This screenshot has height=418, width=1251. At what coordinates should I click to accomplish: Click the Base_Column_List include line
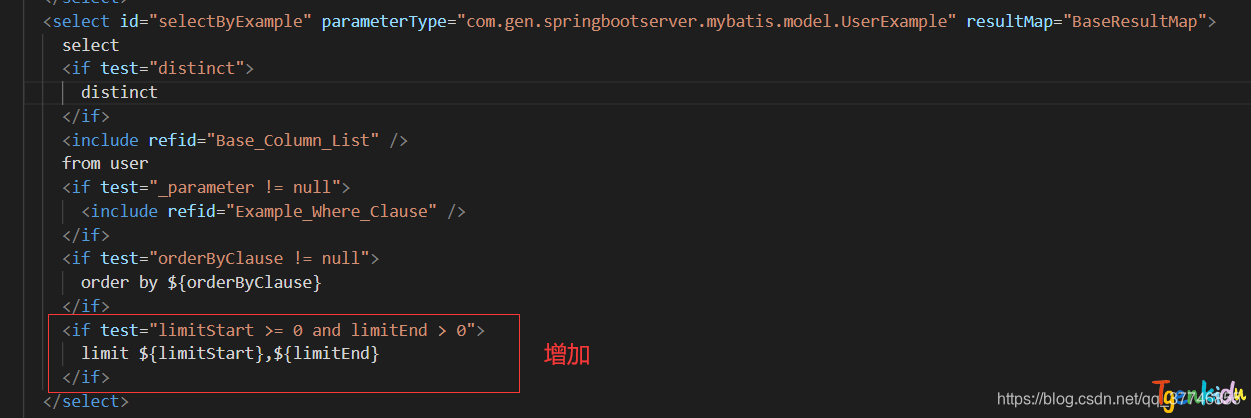pos(235,140)
